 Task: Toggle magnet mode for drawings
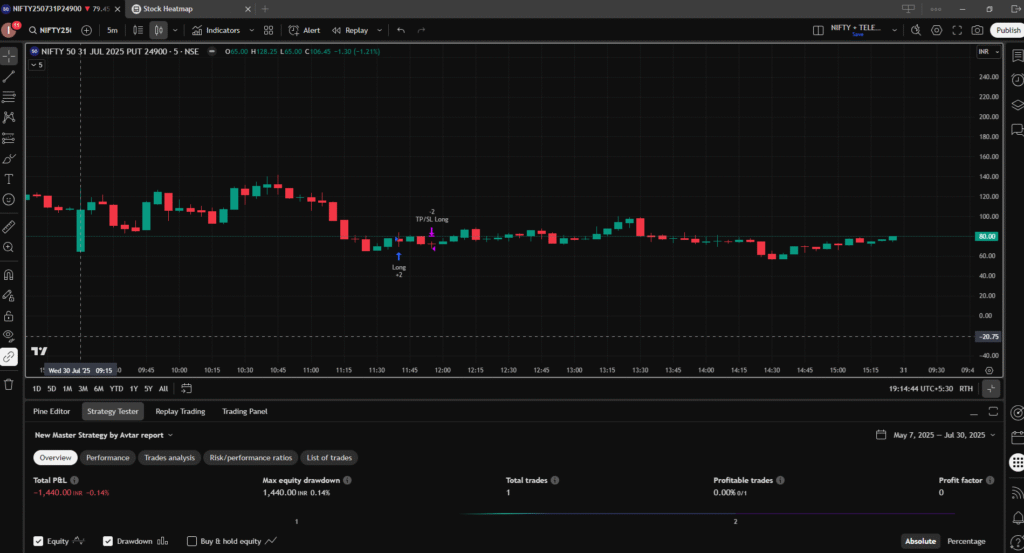click(x=9, y=275)
